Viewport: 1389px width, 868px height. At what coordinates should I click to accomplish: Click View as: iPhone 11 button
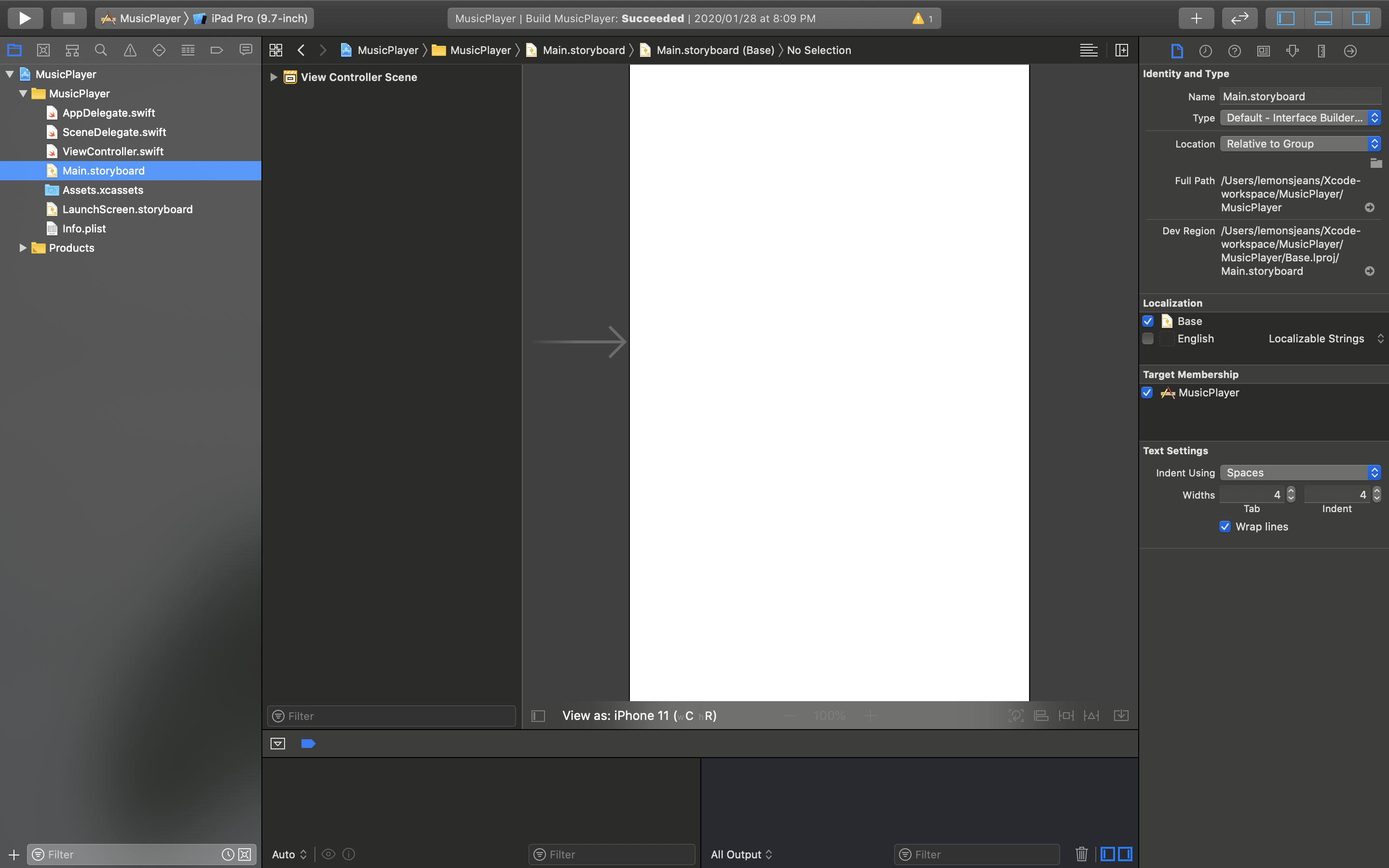coord(639,716)
